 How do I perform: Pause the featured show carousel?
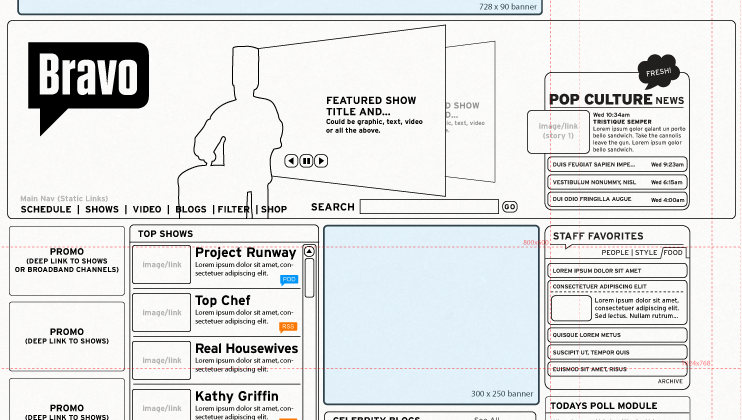[306, 161]
